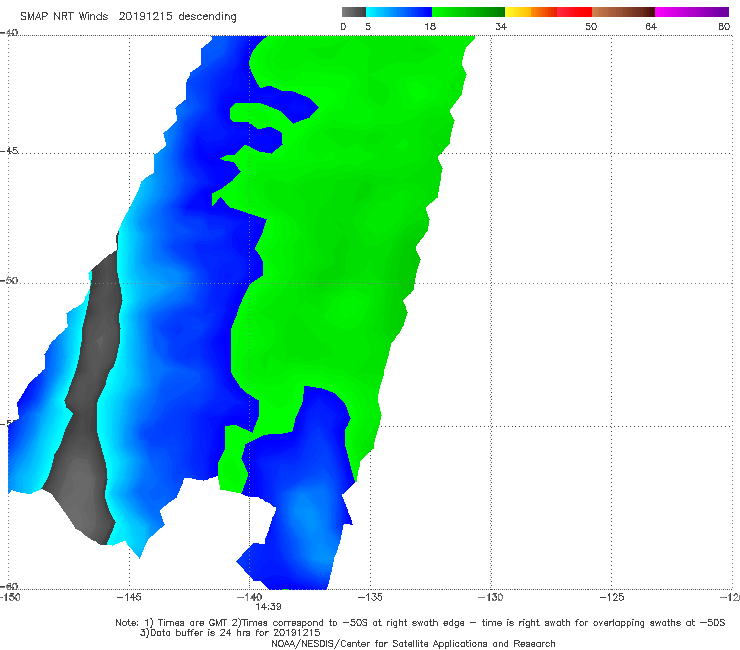Click the longitude label "-145"

tap(129, 597)
